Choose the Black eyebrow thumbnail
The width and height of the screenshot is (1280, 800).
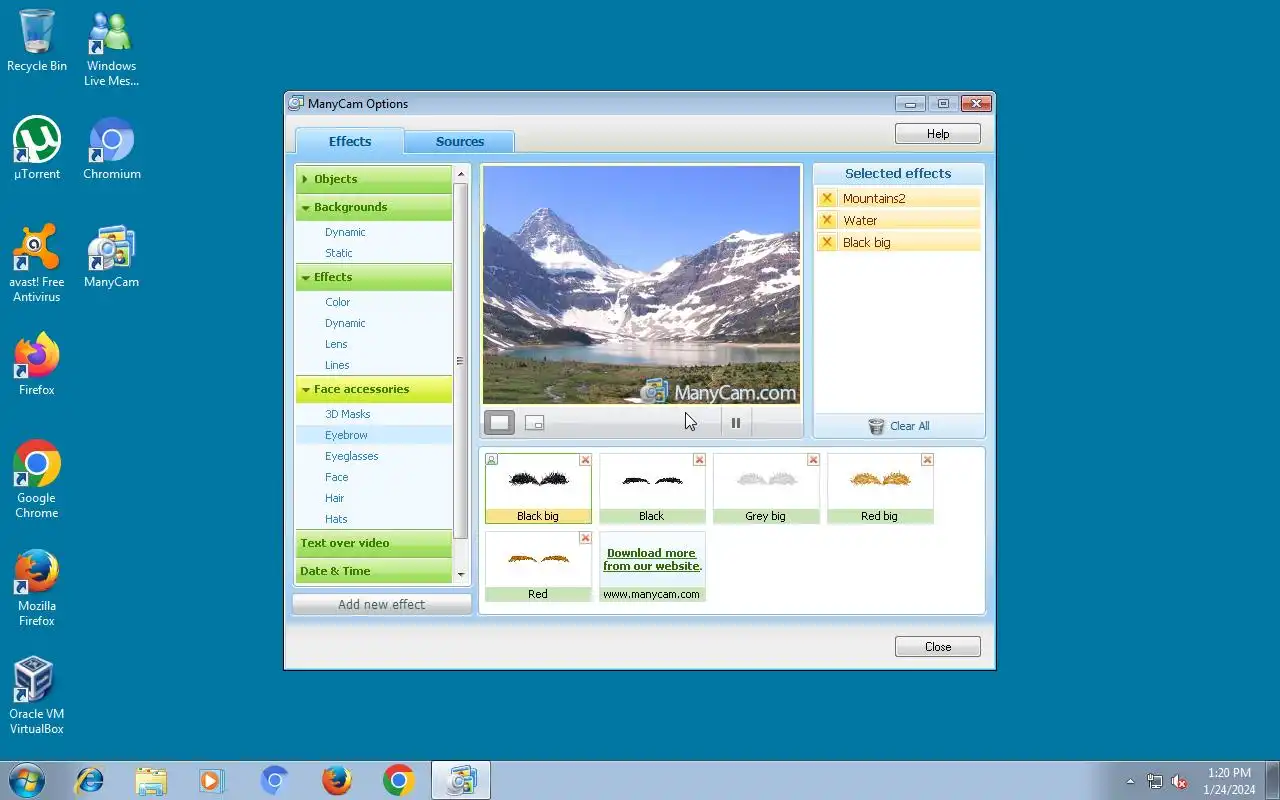(x=652, y=488)
